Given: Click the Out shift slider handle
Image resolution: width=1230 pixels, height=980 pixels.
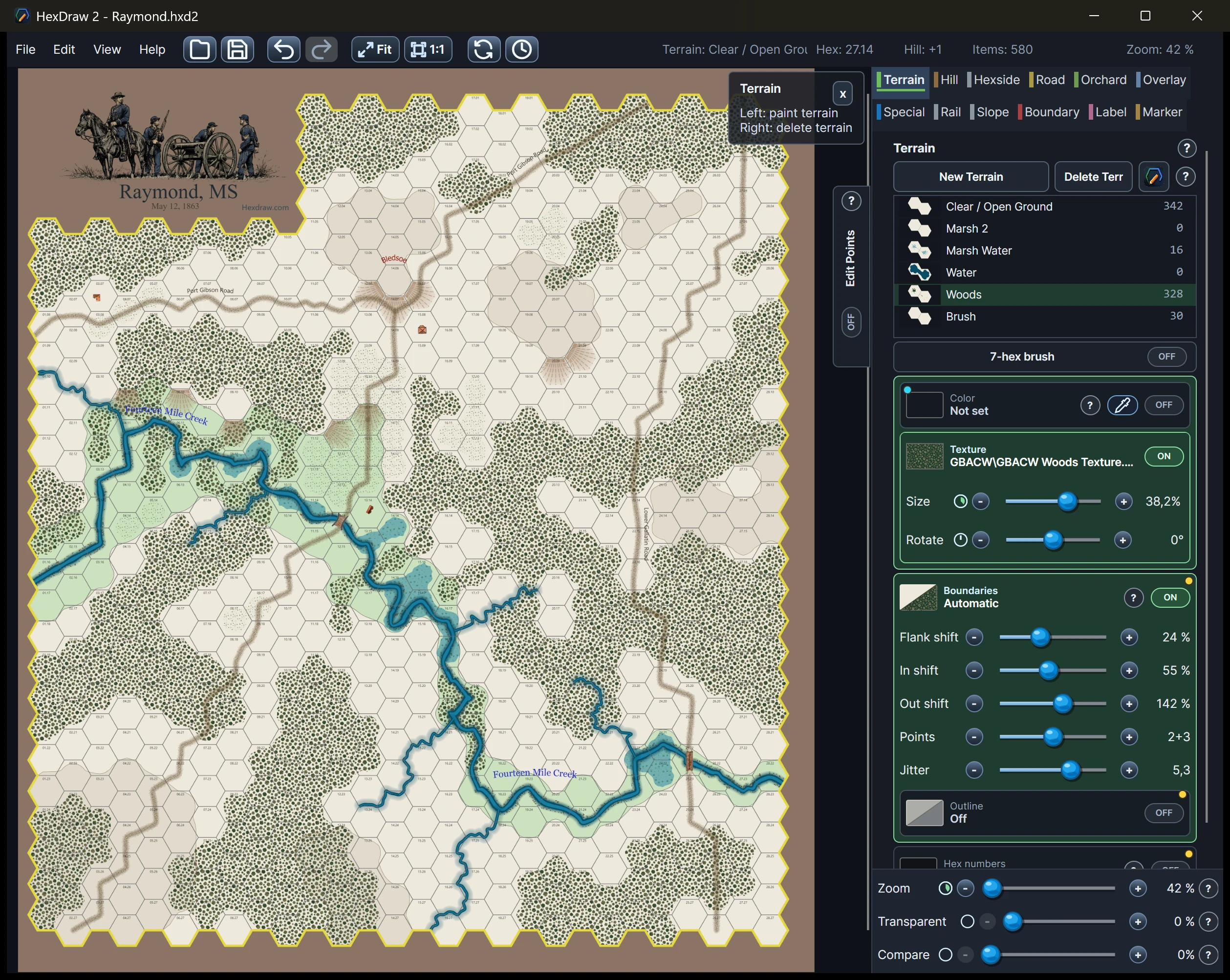Looking at the screenshot, I should tap(1062, 703).
